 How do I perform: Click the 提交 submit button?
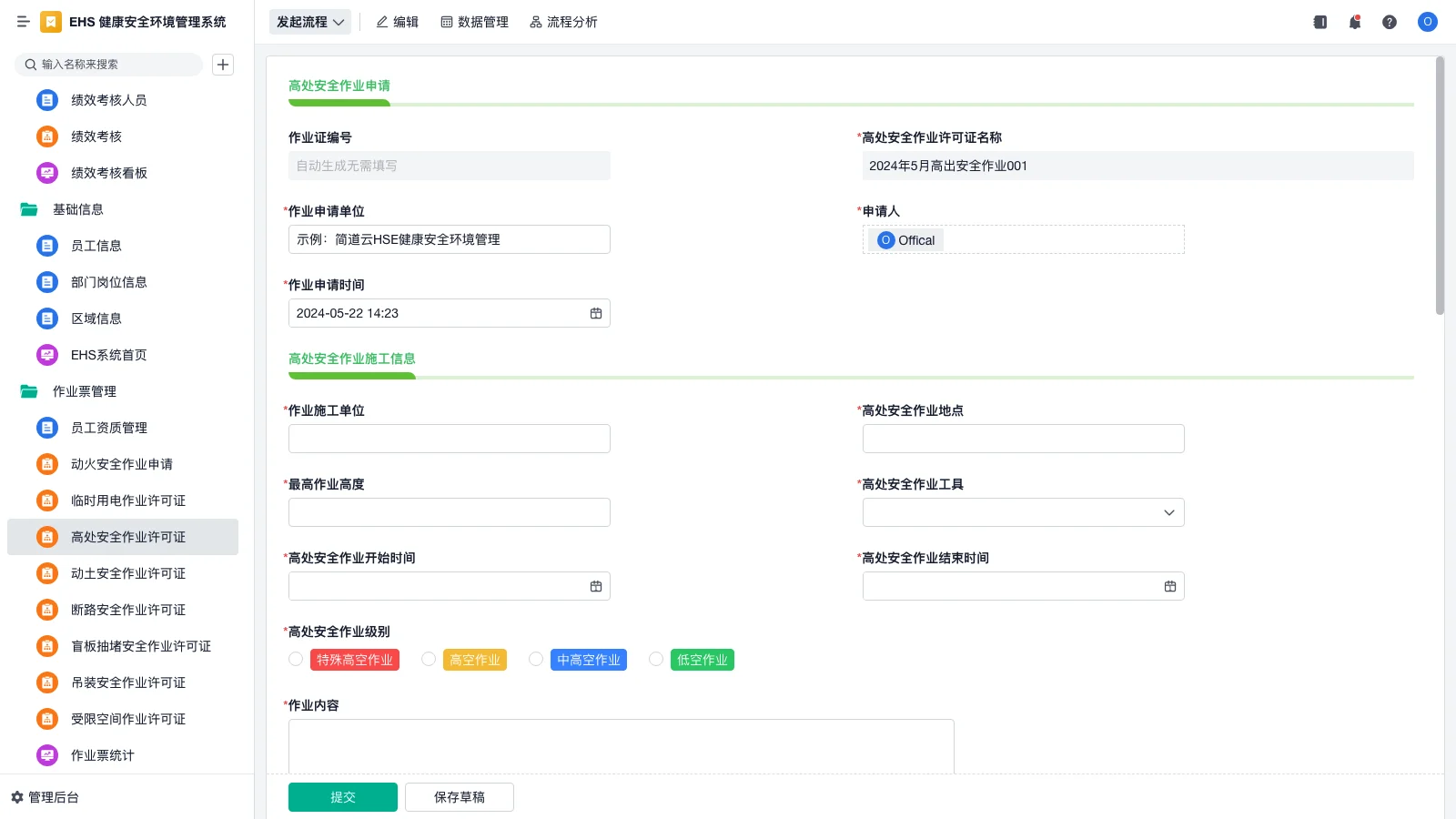click(342, 796)
